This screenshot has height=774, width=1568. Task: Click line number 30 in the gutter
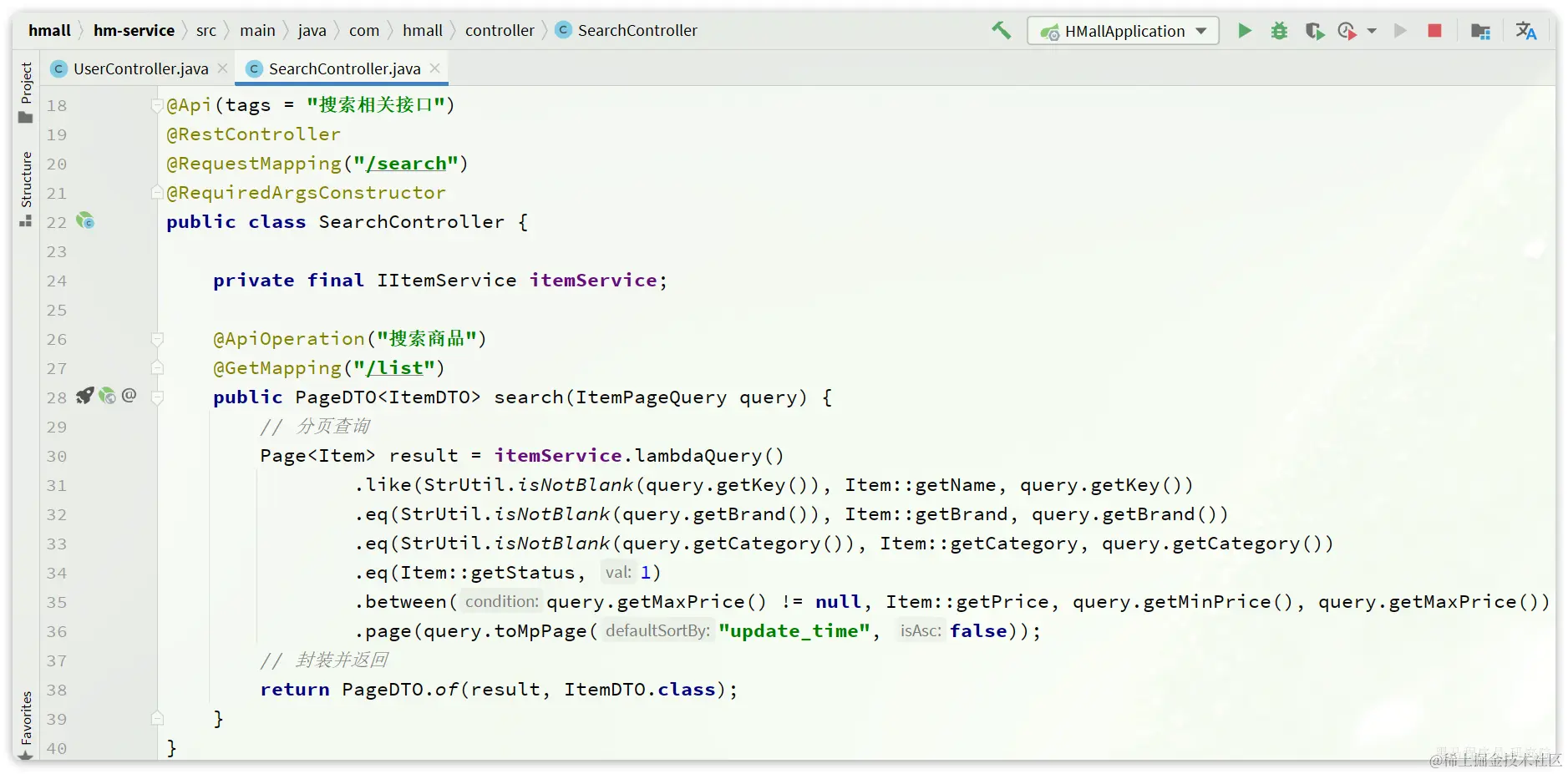tap(56, 457)
